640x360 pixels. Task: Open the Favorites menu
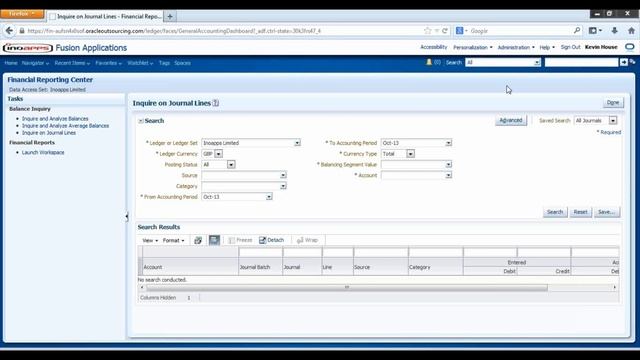(109, 63)
